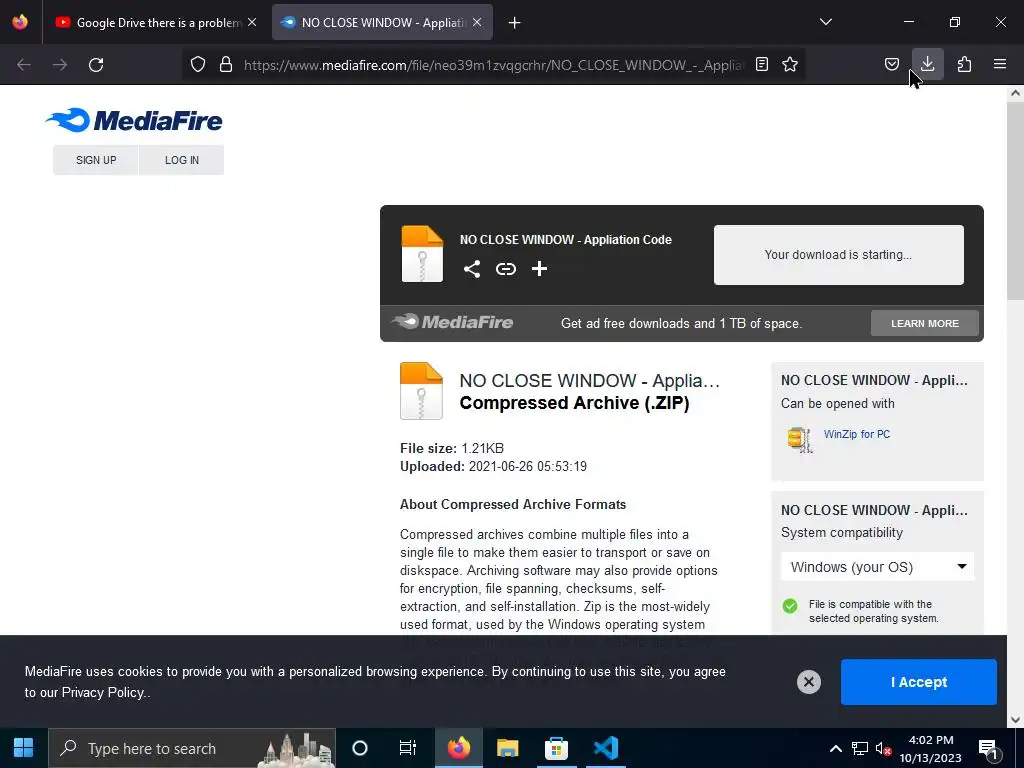Viewport: 1024px width, 768px height.
Task: Open the WinZip for PC link
Action: (857, 434)
